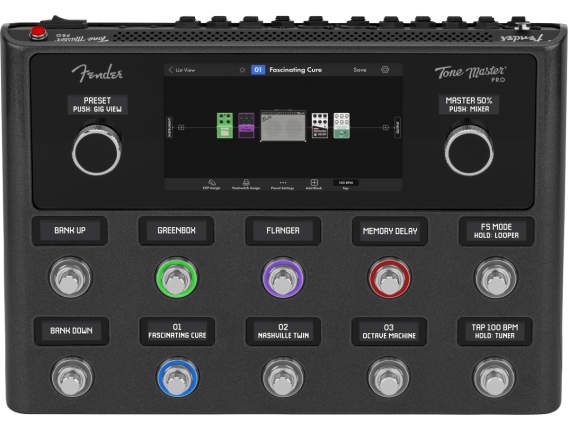The width and height of the screenshot is (568, 430).
Task: Stomp the 03 Octave Machine footswitch
Action: pos(389,377)
